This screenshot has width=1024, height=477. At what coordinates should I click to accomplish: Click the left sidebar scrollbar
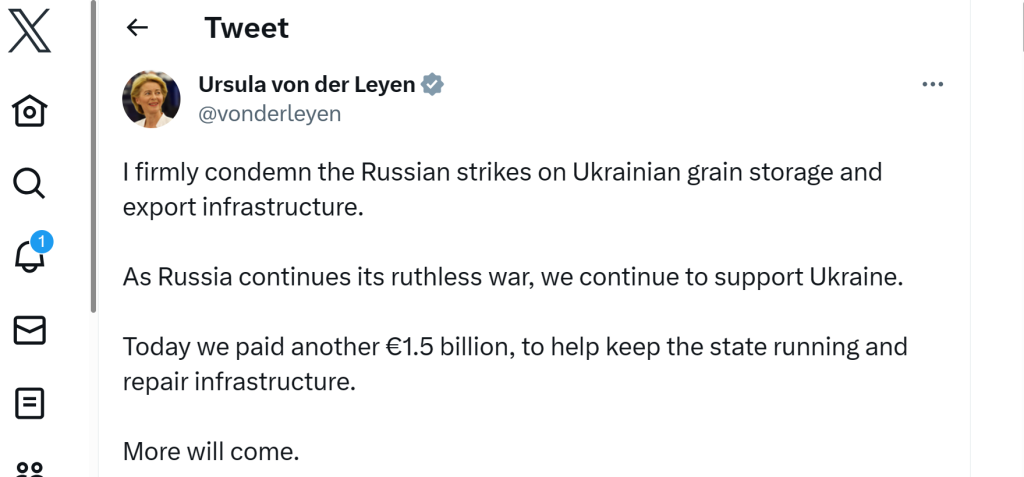click(93, 157)
